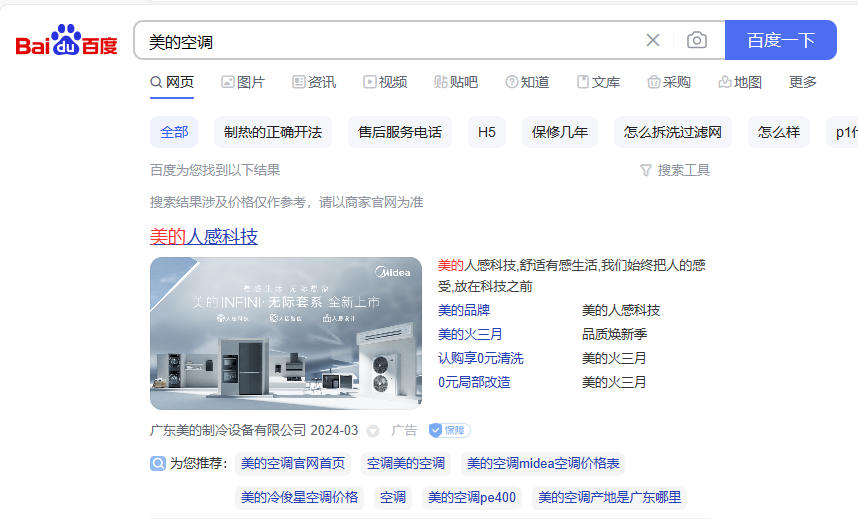Open the Midea INFINI ad banner image

pos(286,333)
